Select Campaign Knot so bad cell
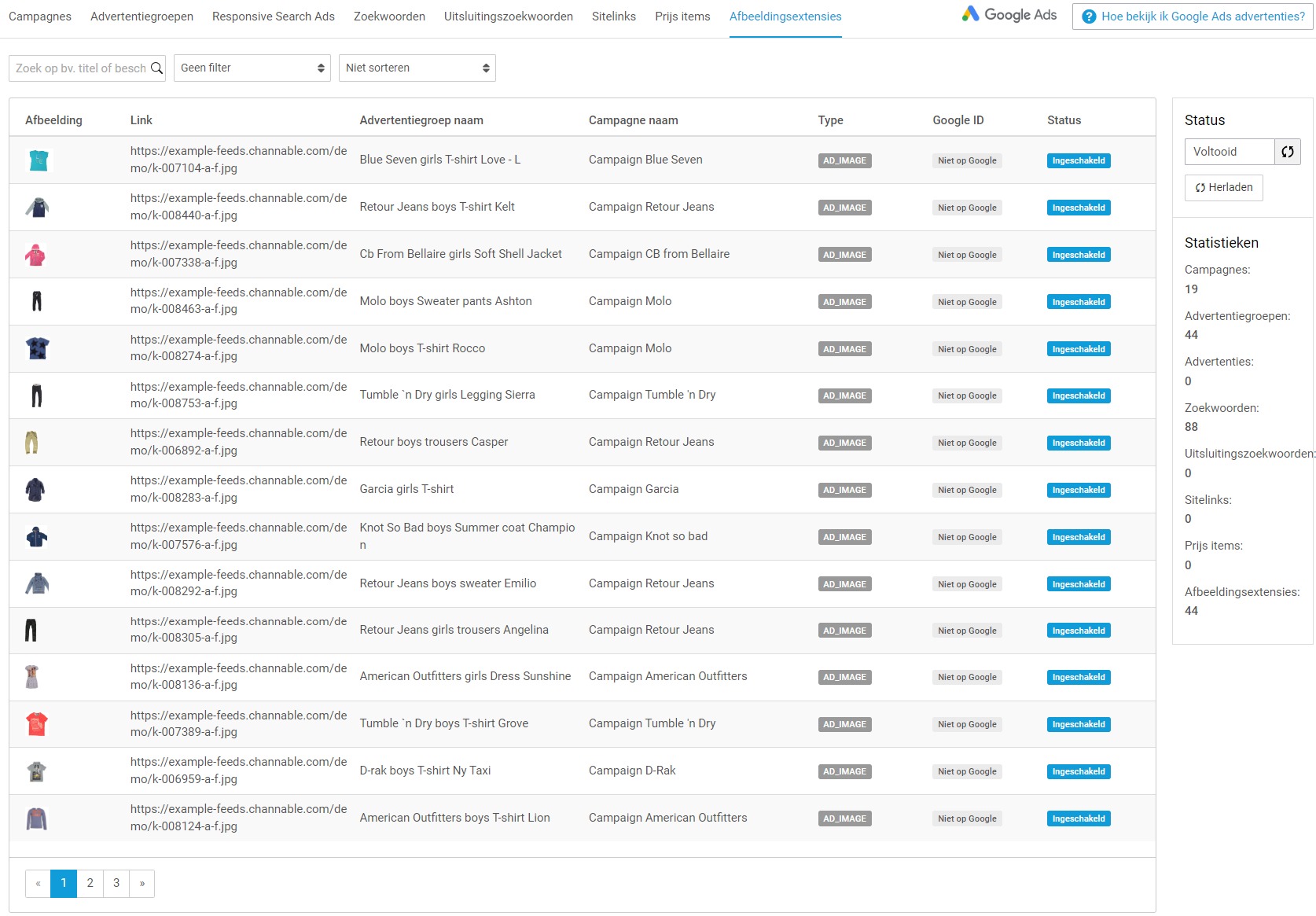Screen dimensions: 1316x916 tap(648, 536)
